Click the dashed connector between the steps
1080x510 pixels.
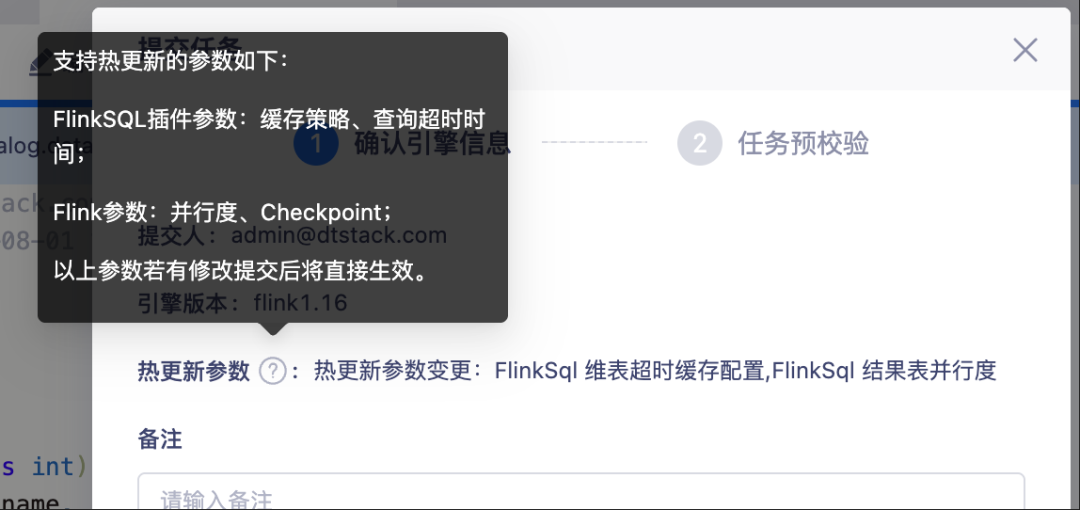pos(594,143)
